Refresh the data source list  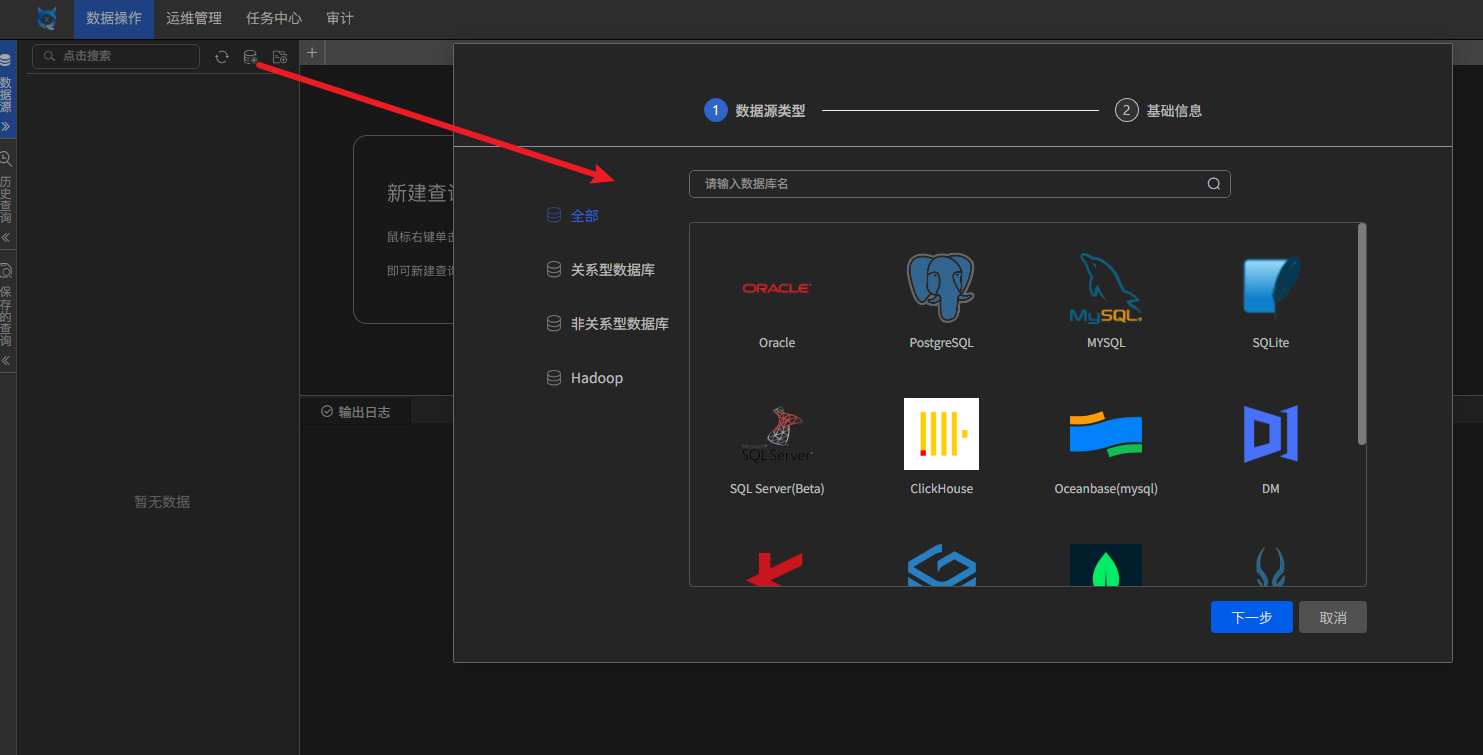pyautogui.click(x=222, y=57)
